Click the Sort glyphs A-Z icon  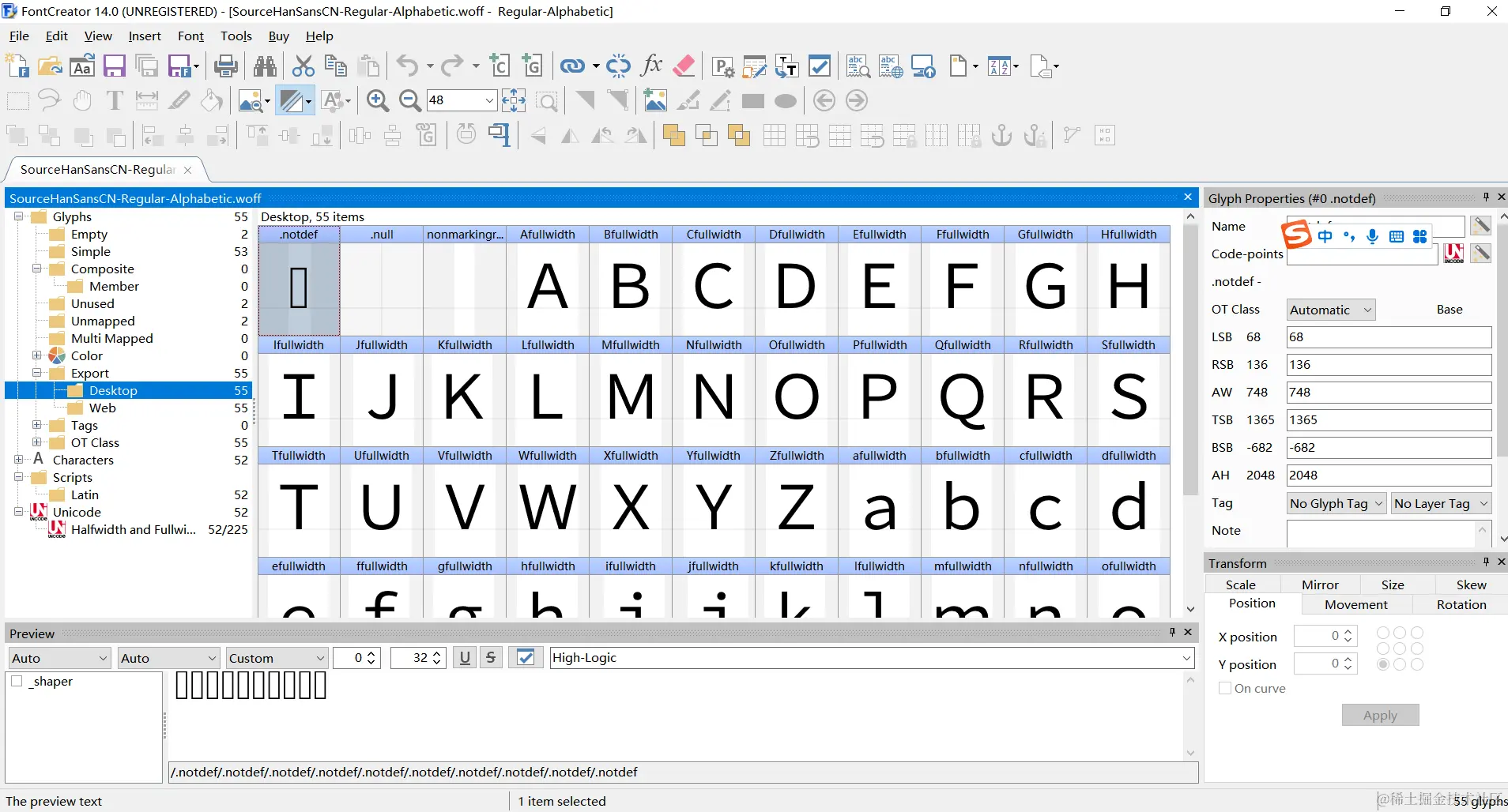click(x=999, y=66)
